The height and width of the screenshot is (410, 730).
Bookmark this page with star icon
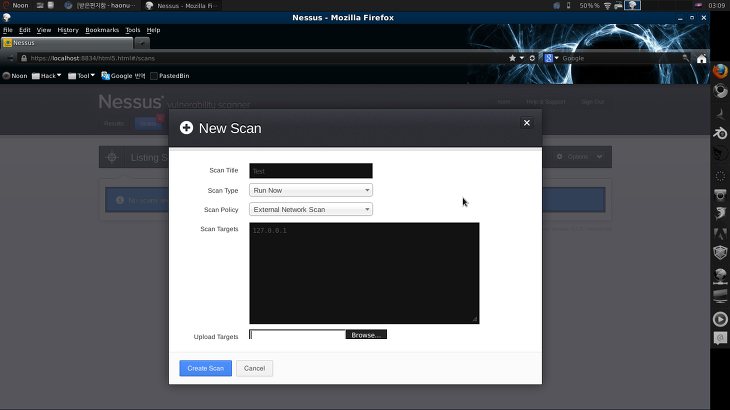click(x=512, y=58)
